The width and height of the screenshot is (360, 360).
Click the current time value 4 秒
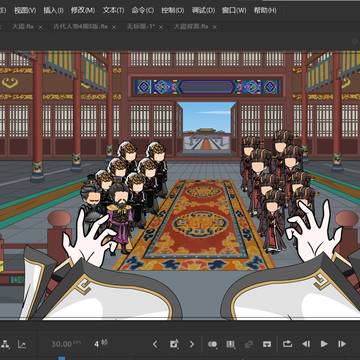[x=100, y=344]
